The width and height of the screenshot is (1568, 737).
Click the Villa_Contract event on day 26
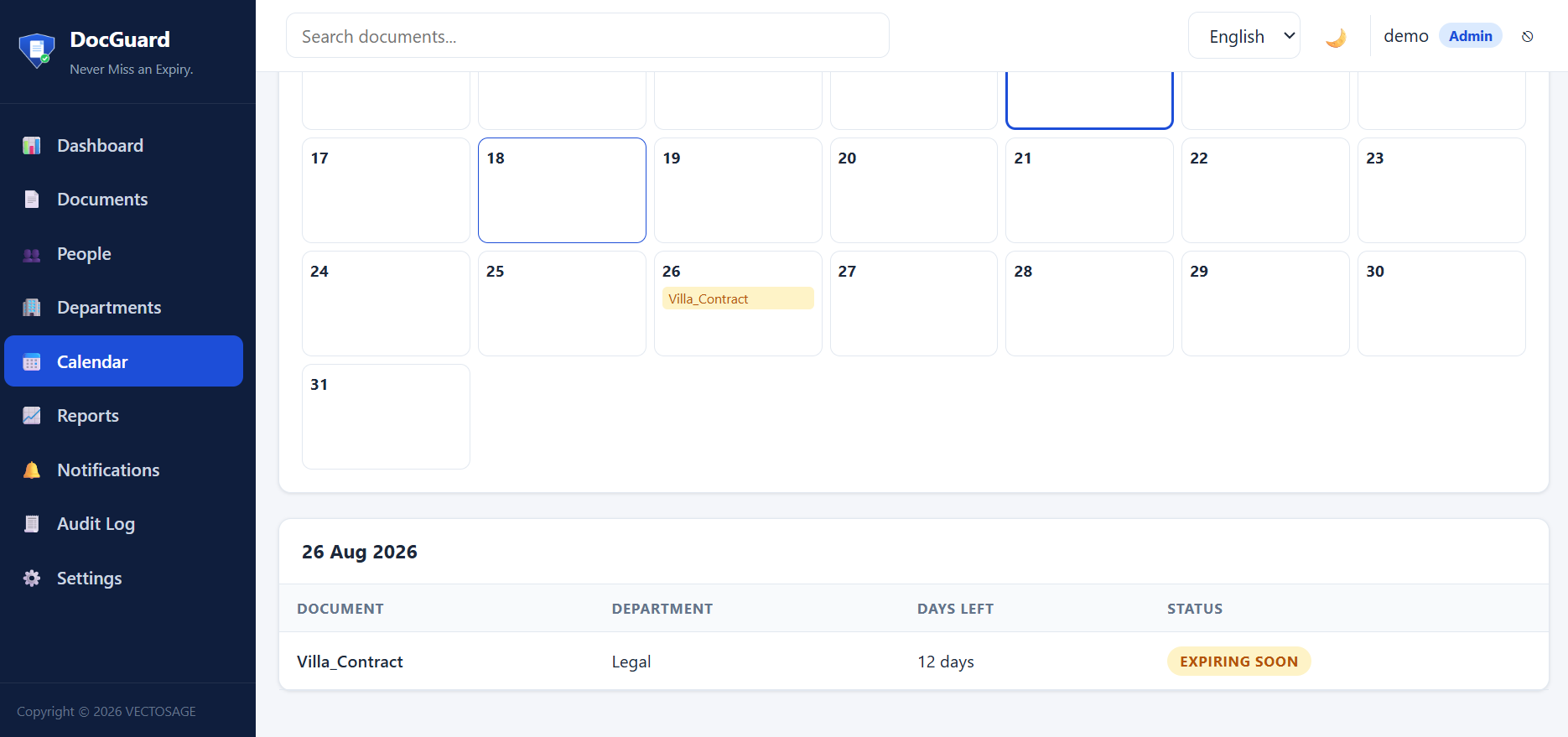tap(738, 298)
